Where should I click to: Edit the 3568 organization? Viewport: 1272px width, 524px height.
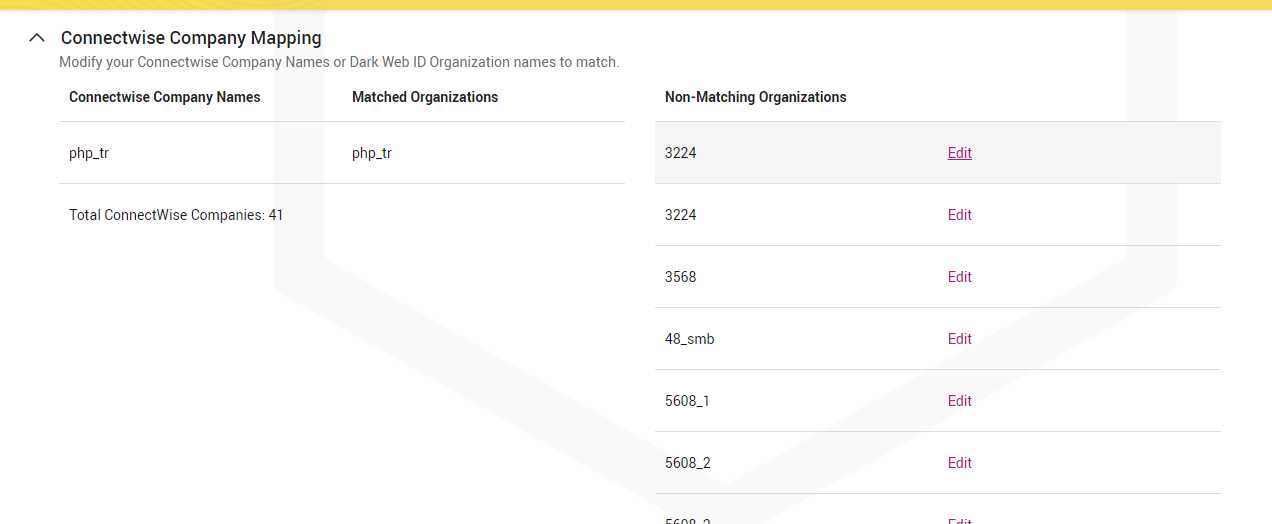click(959, 277)
